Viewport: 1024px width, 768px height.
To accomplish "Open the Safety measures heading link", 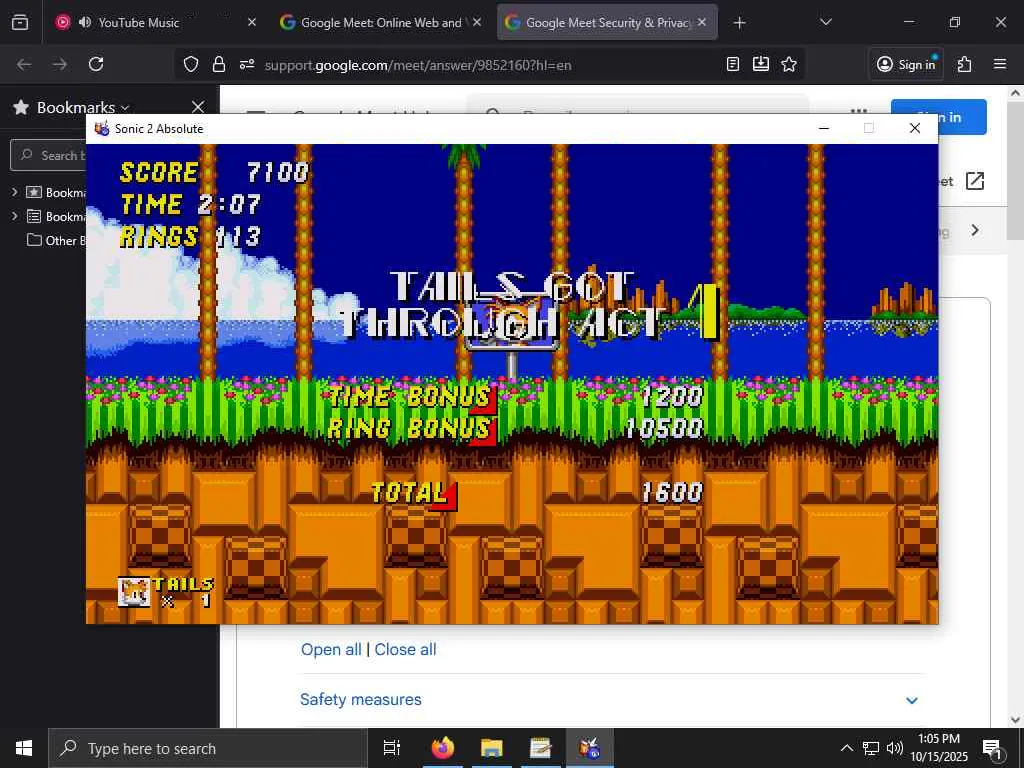I will [x=360, y=699].
